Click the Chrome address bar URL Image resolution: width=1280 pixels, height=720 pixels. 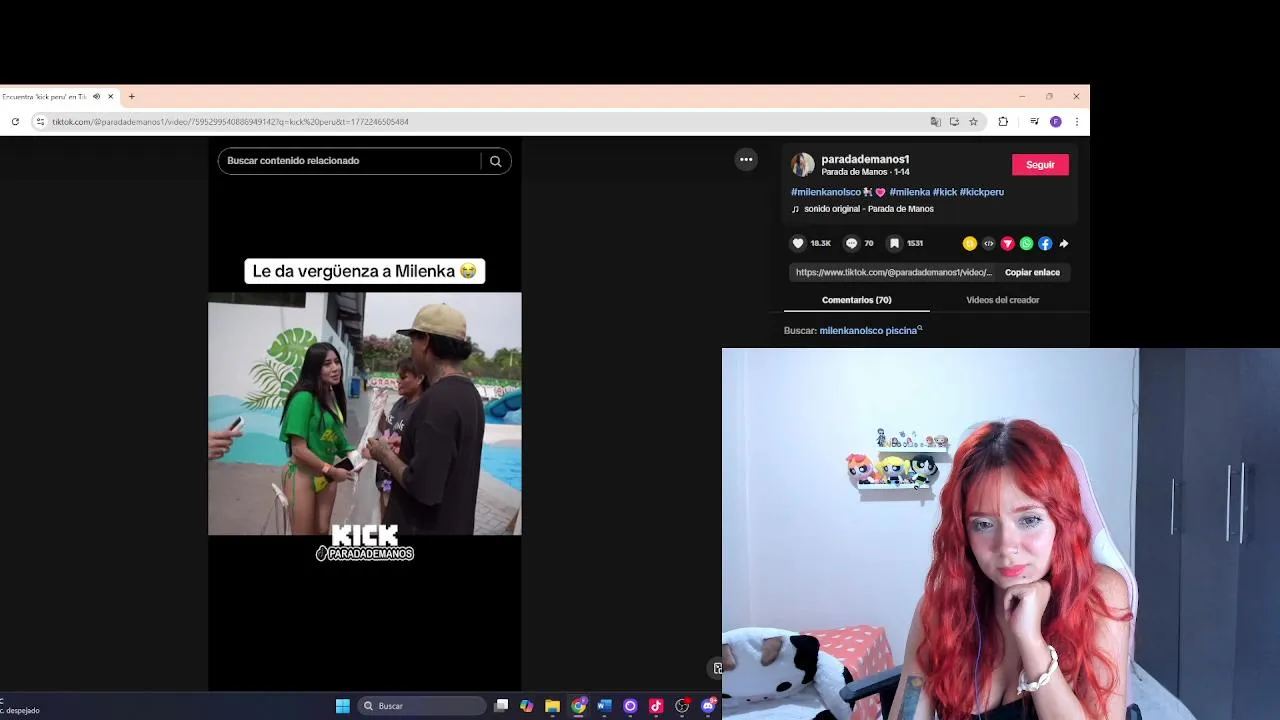(x=230, y=122)
